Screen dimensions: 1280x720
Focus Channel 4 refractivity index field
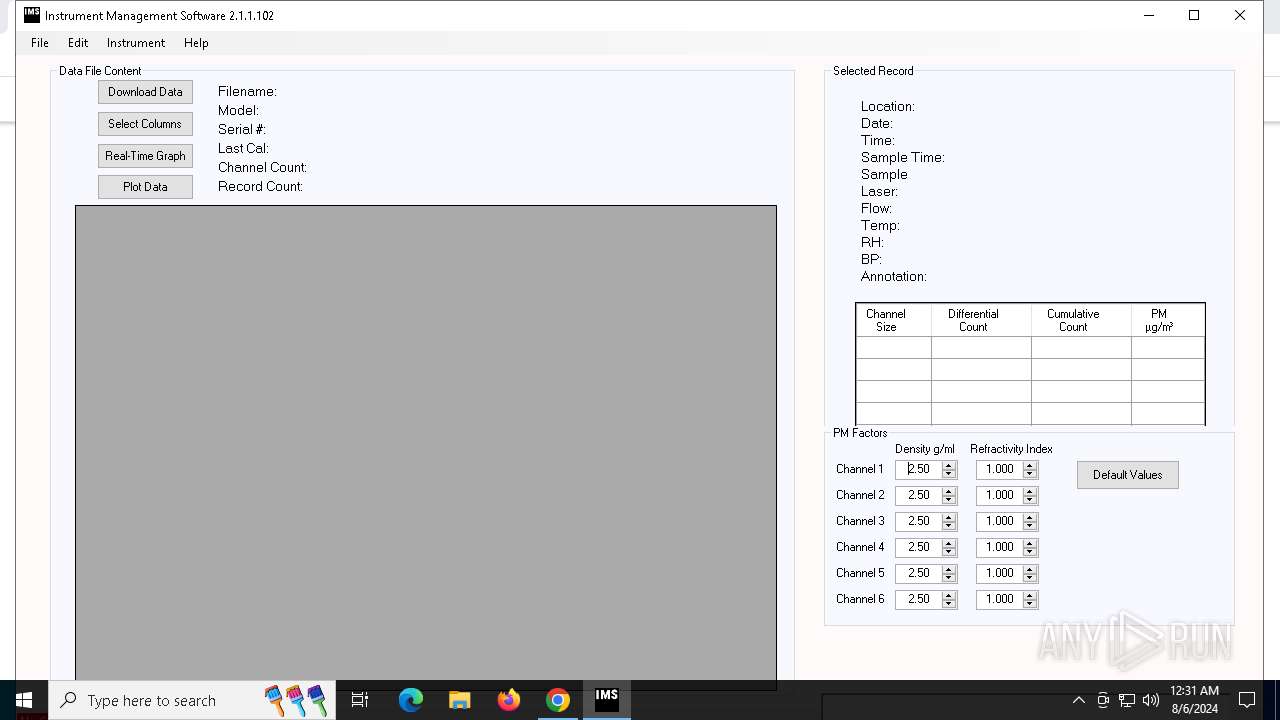999,547
